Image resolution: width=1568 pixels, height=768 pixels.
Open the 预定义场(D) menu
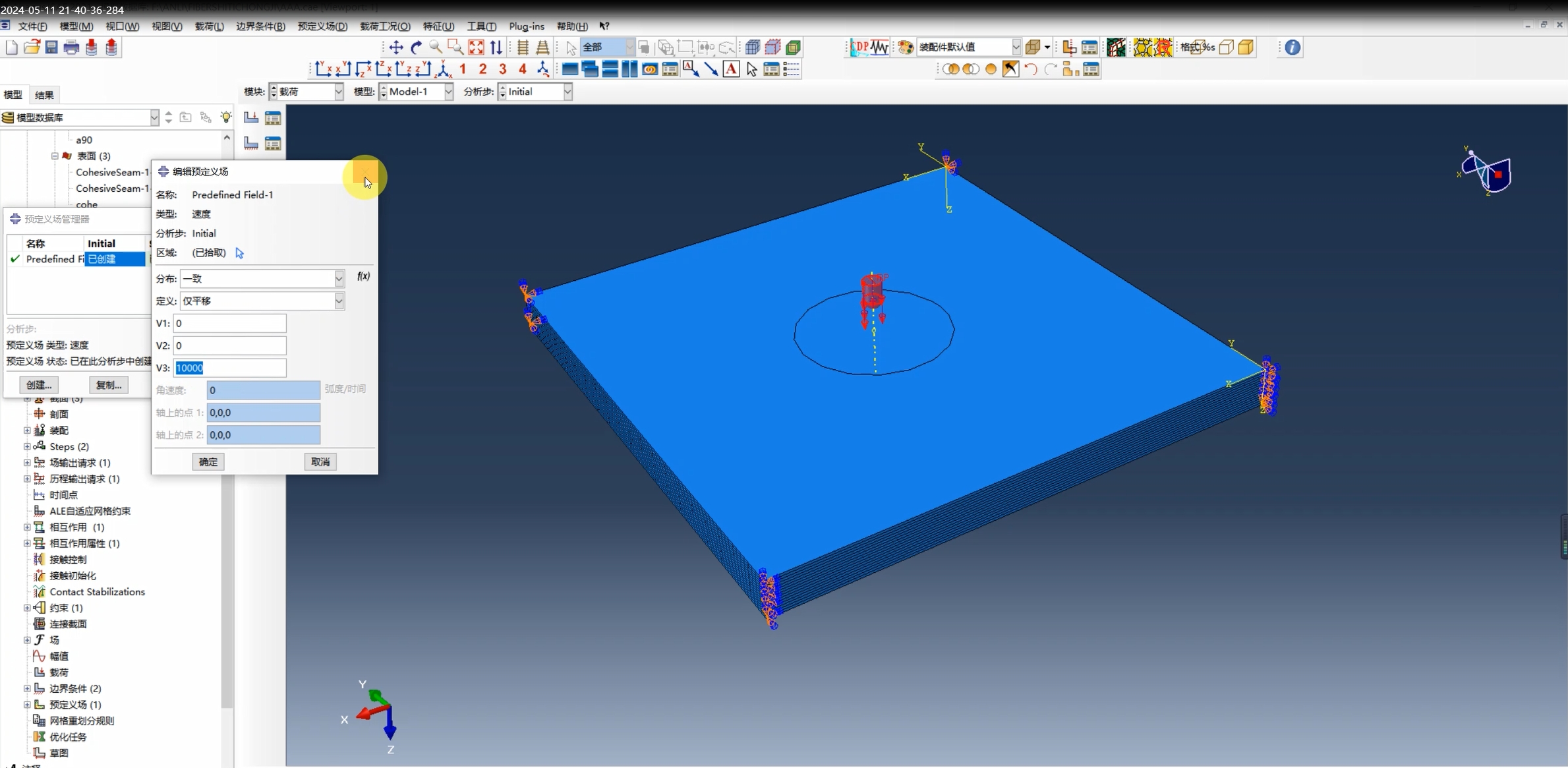[322, 26]
